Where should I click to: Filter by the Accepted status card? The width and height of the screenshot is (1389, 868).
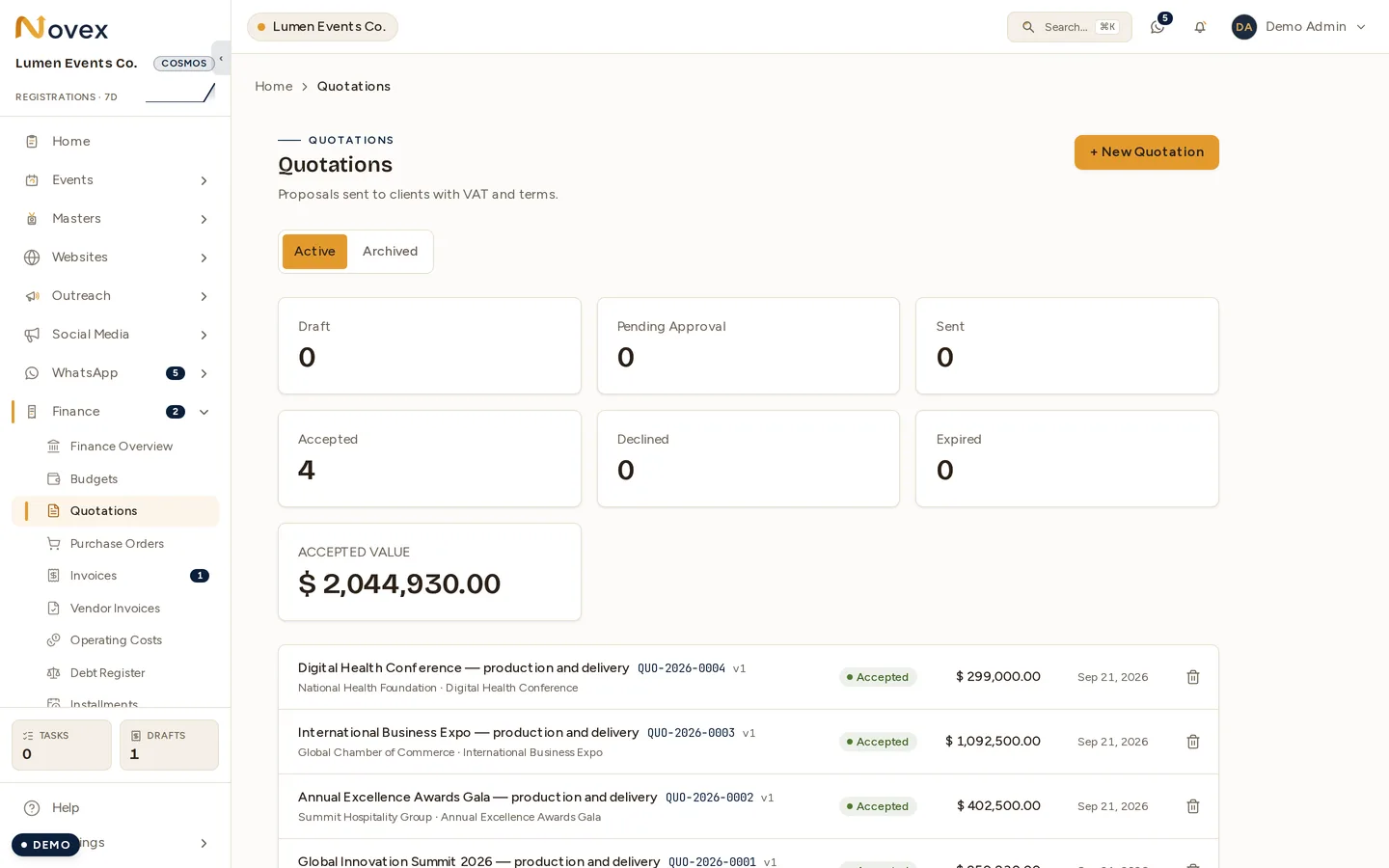(429, 459)
